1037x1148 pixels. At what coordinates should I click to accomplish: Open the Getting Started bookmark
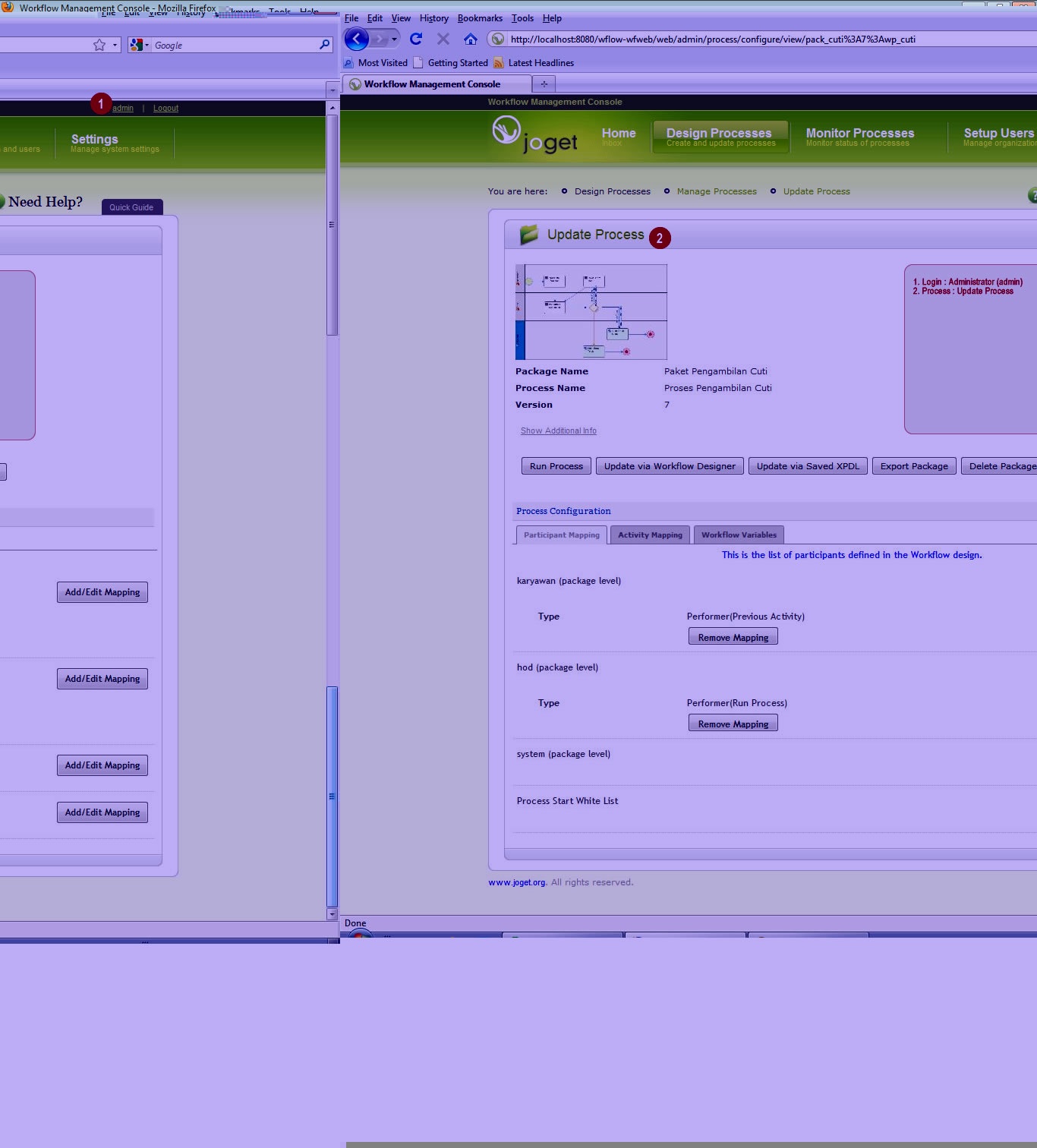click(x=451, y=63)
